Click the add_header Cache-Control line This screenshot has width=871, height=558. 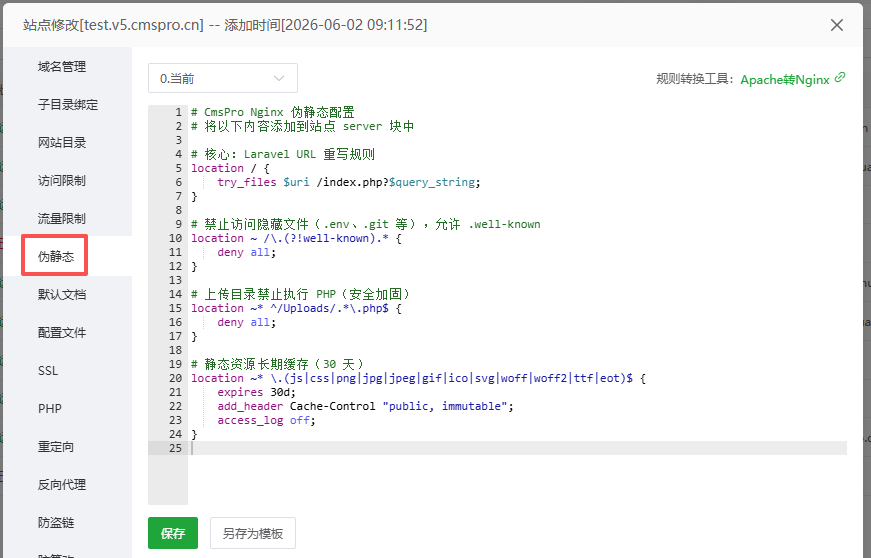coord(366,406)
